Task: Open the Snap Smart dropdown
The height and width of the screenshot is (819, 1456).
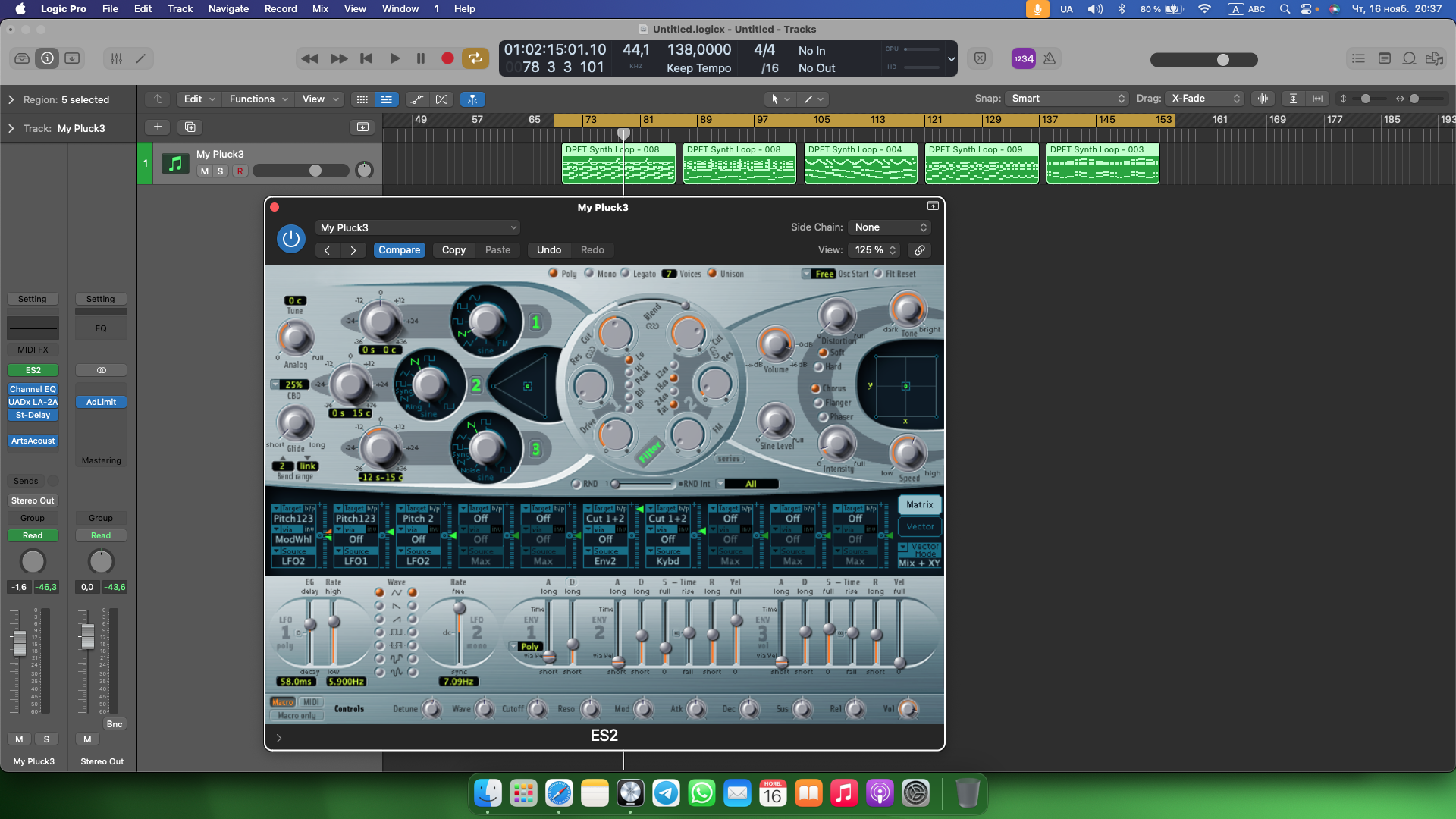Action: tap(1067, 99)
